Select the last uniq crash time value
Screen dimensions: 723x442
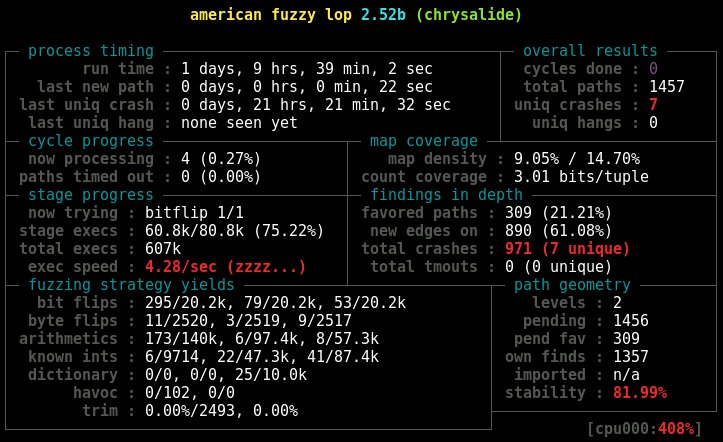click(316, 105)
